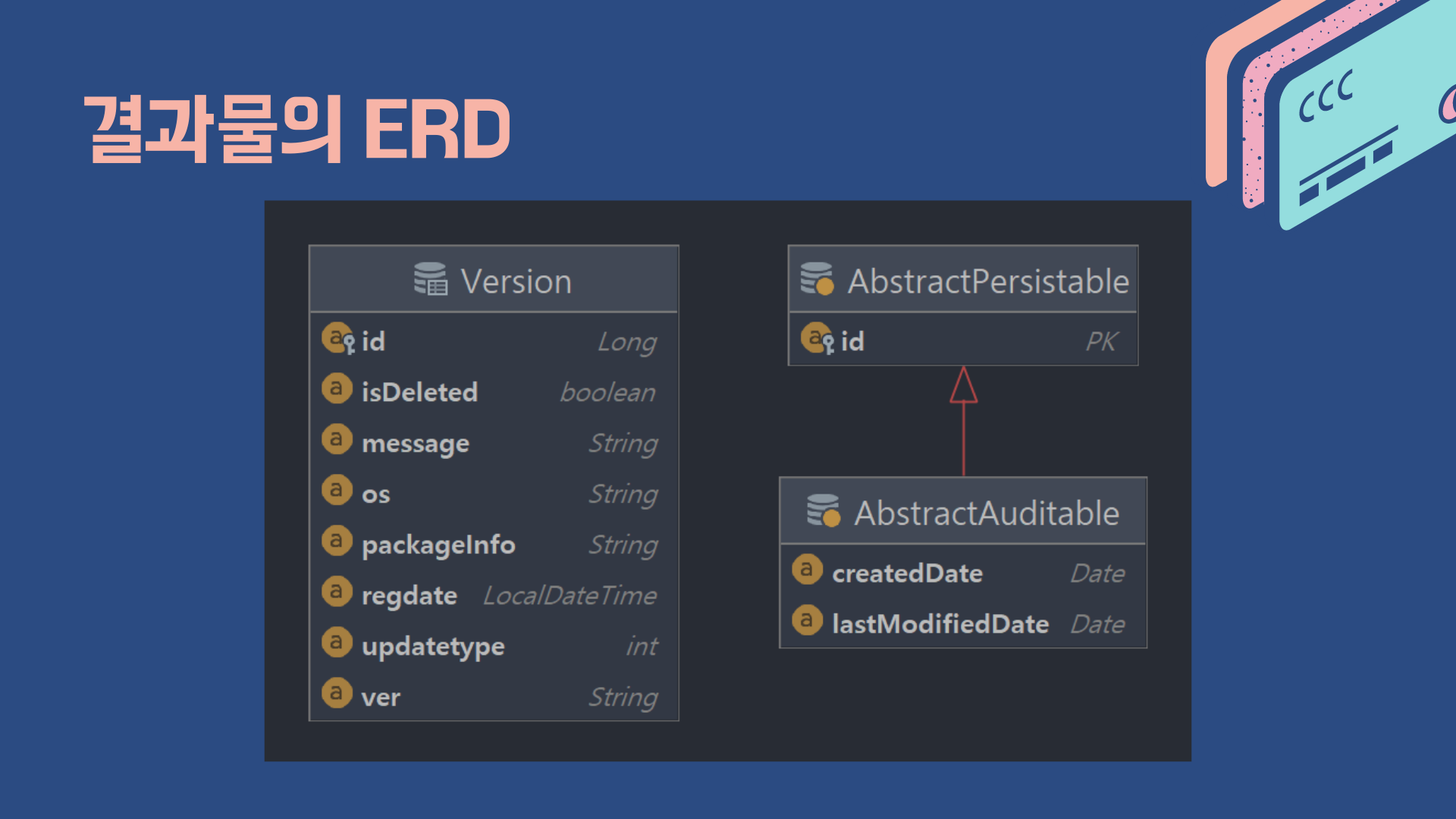Click the attribute icon next to lastModifiedDate
1456x819 pixels.
807,620
